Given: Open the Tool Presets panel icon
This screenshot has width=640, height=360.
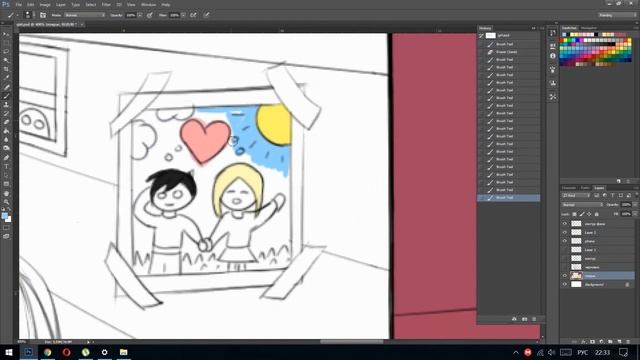Looking at the screenshot, I should [x=553, y=97].
